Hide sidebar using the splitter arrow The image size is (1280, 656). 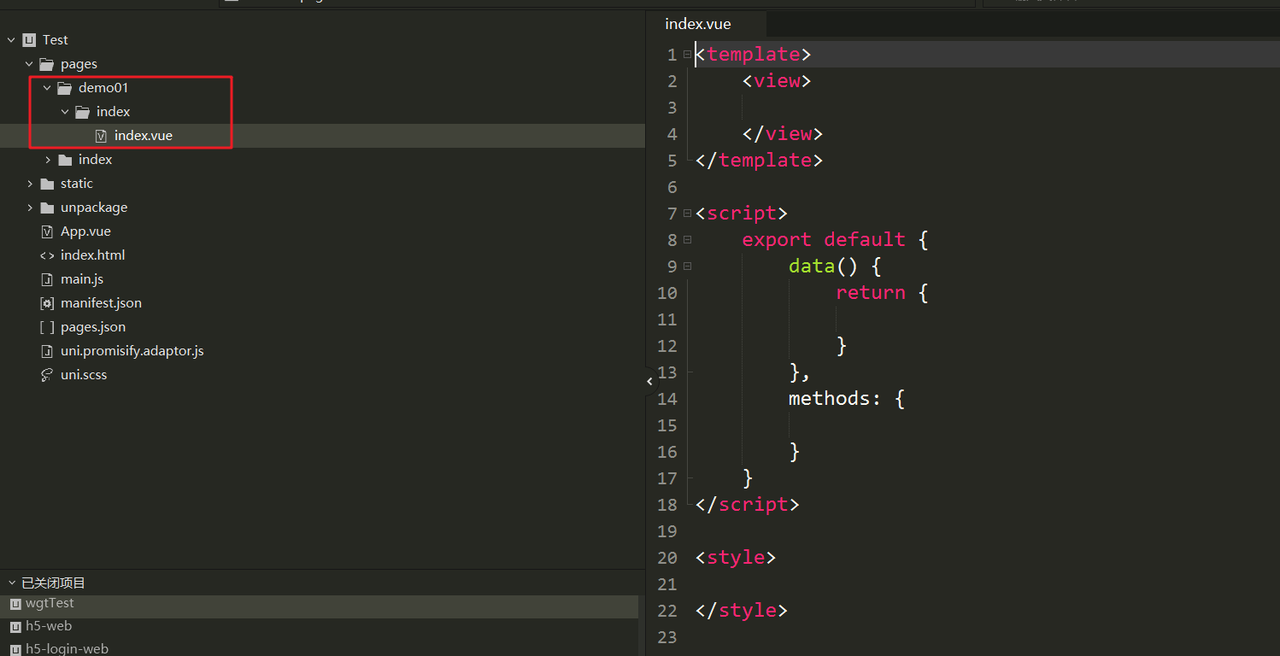click(649, 381)
